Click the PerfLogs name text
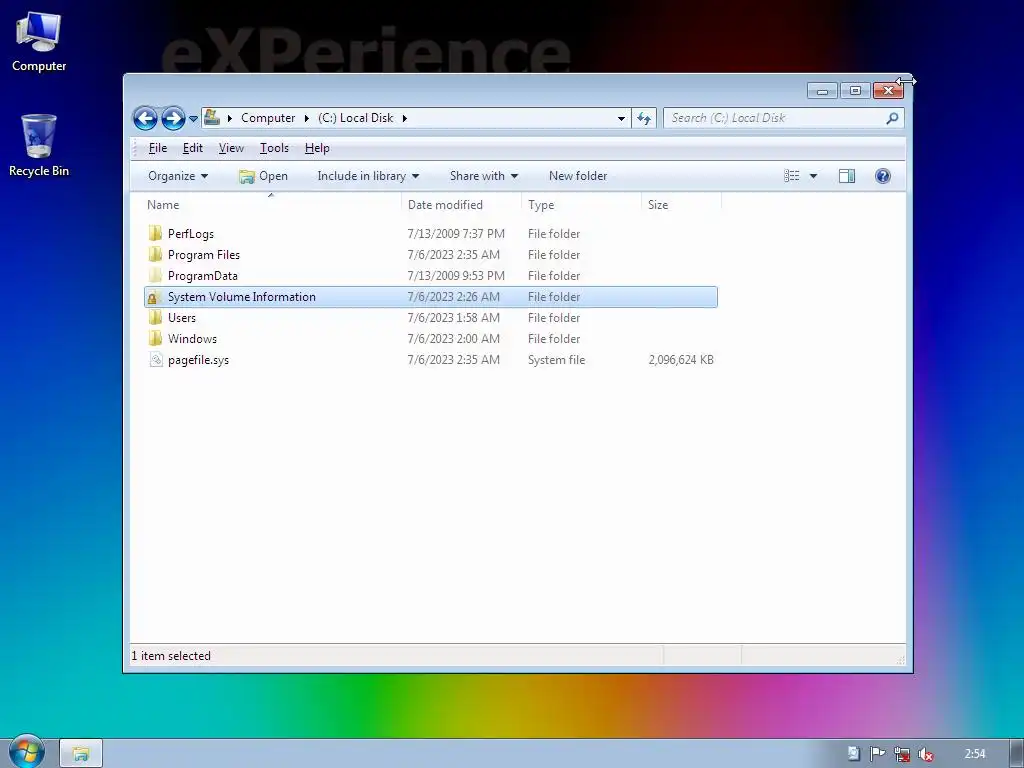The height and width of the screenshot is (768, 1024). pyautogui.click(x=191, y=234)
